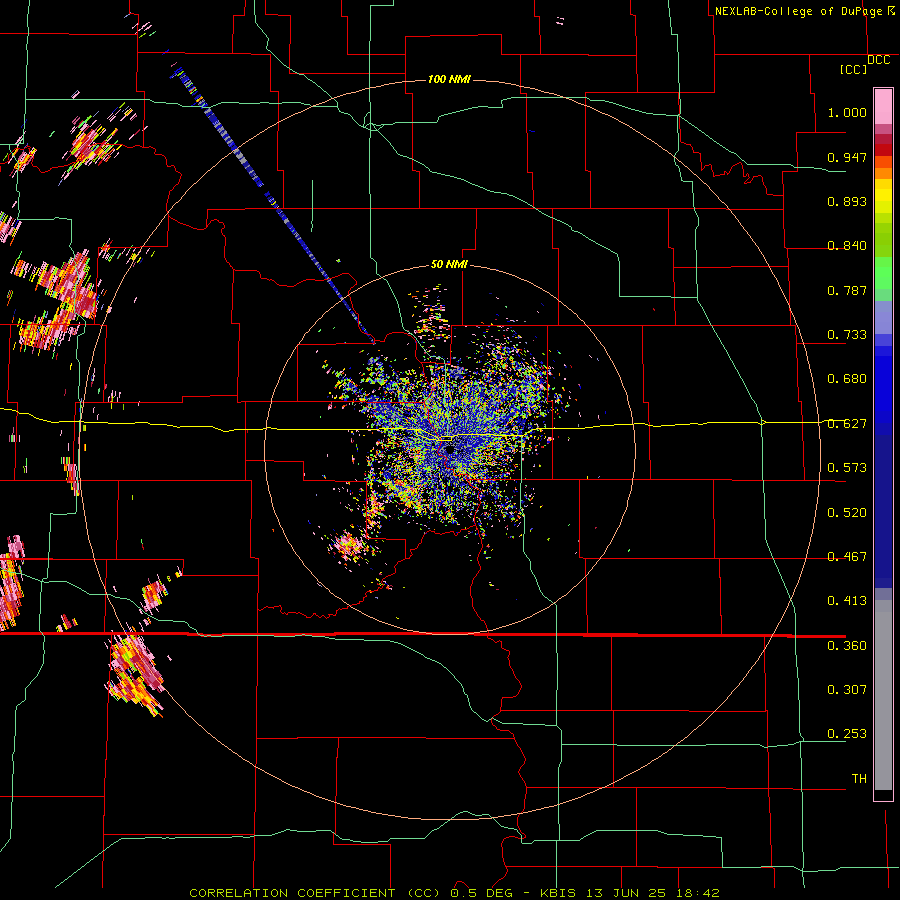
Task: Click the 0.307 legend value
Action: [x=847, y=690]
